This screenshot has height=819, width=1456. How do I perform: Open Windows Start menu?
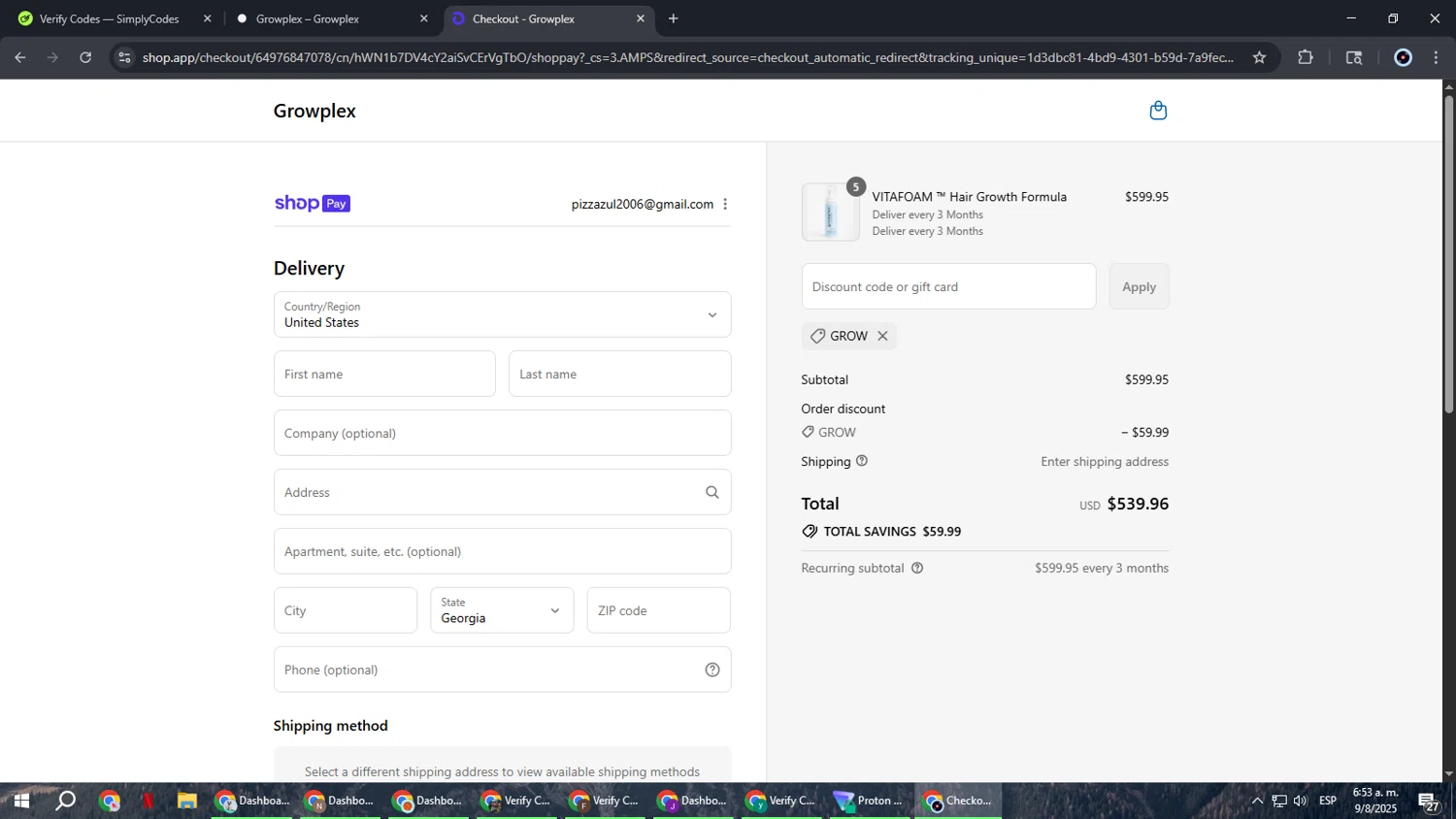(20, 802)
